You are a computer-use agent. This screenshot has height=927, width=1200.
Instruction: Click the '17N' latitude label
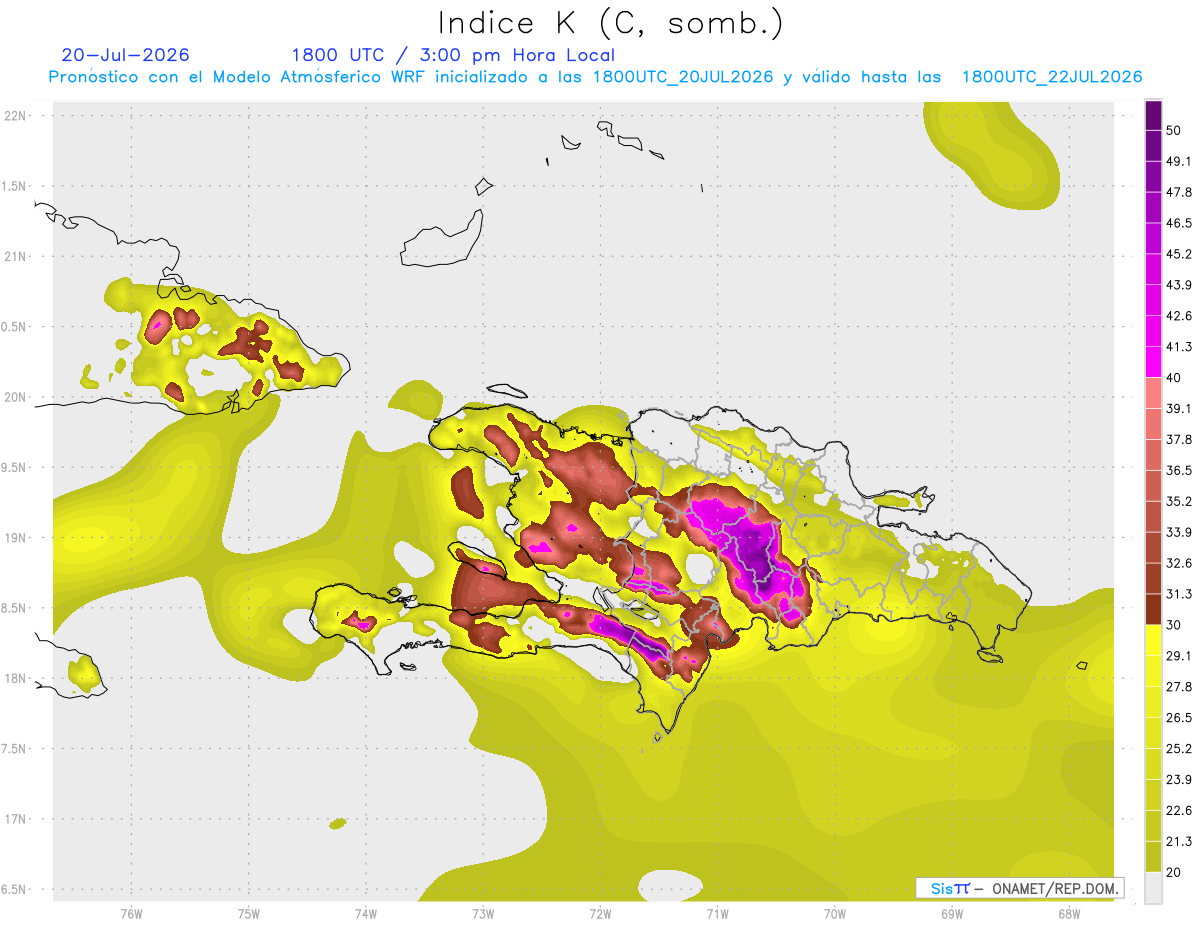coord(16,819)
